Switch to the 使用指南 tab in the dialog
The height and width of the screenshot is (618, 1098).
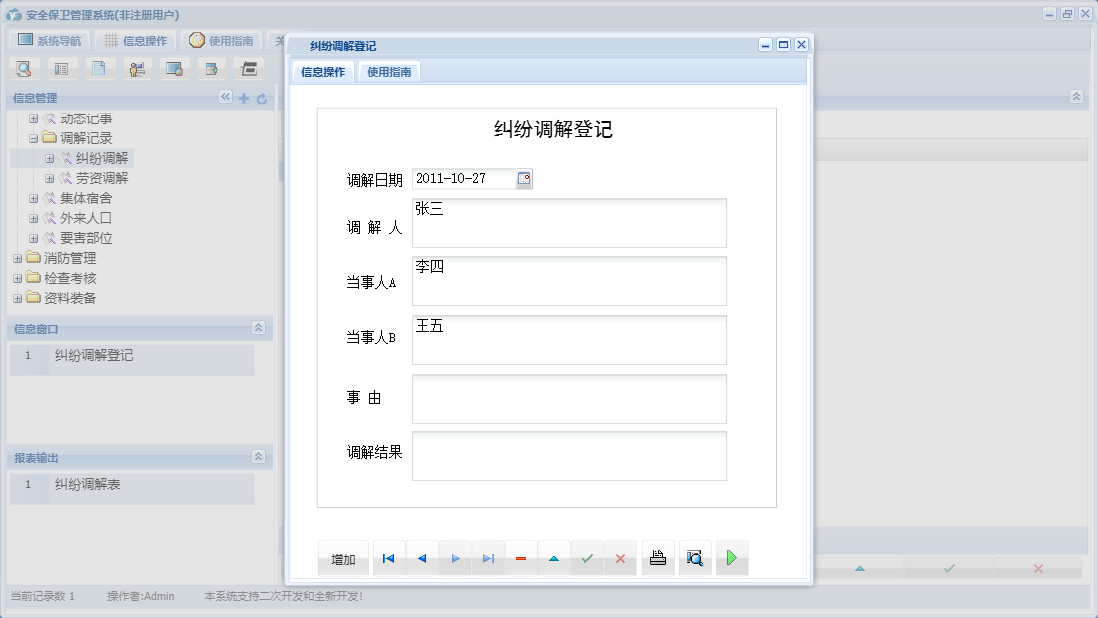click(388, 71)
